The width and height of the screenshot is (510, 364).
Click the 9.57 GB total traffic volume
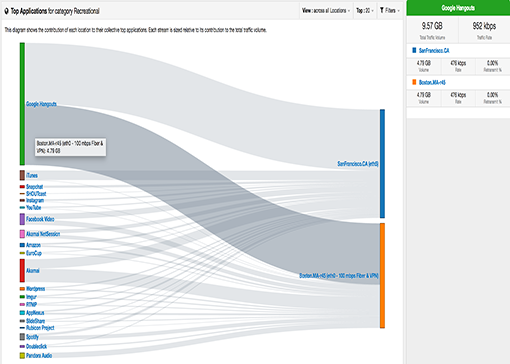pos(432,26)
